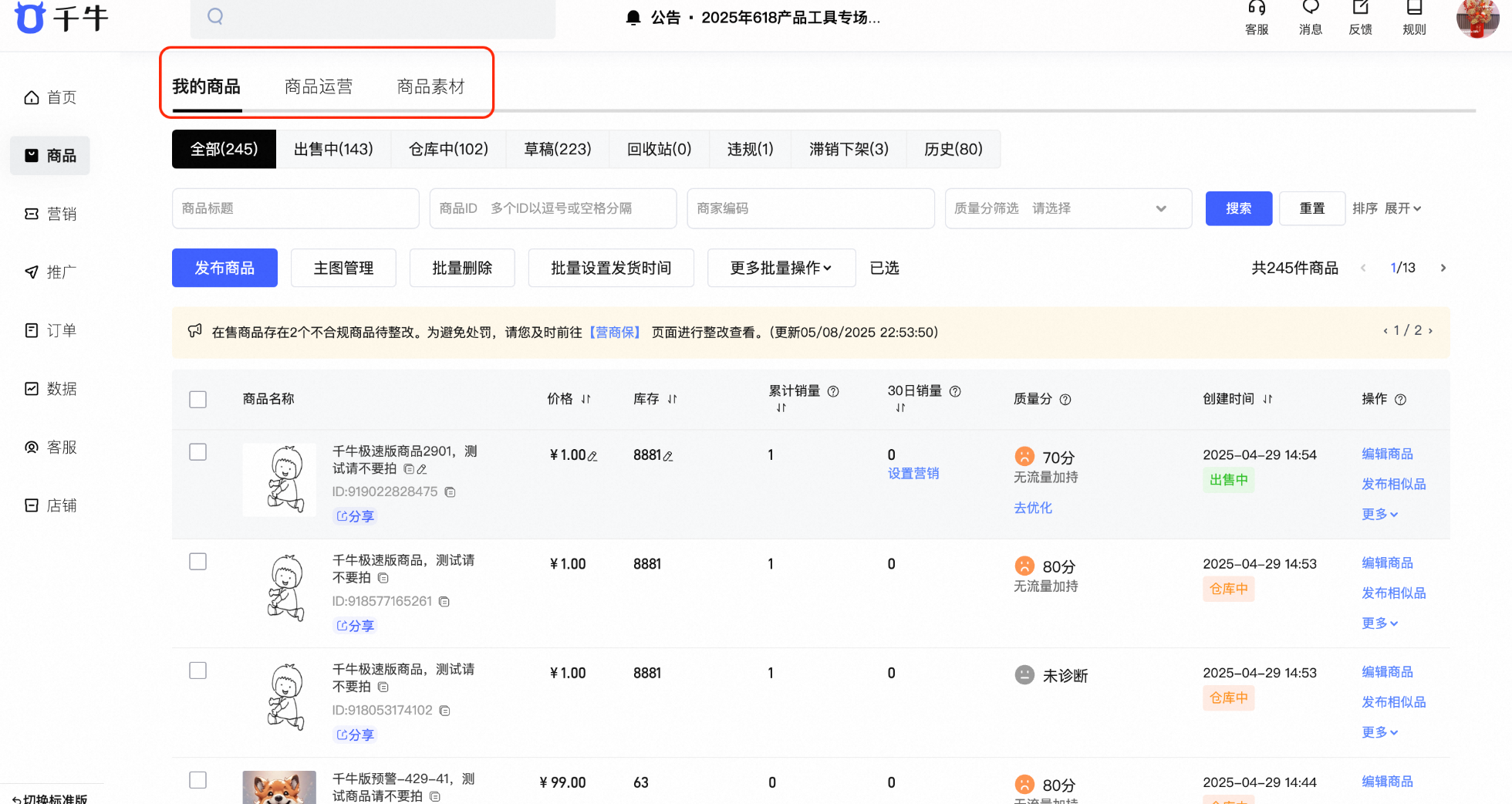
Task: Open 更多批量操作 dropdown
Action: tap(781, 268)
